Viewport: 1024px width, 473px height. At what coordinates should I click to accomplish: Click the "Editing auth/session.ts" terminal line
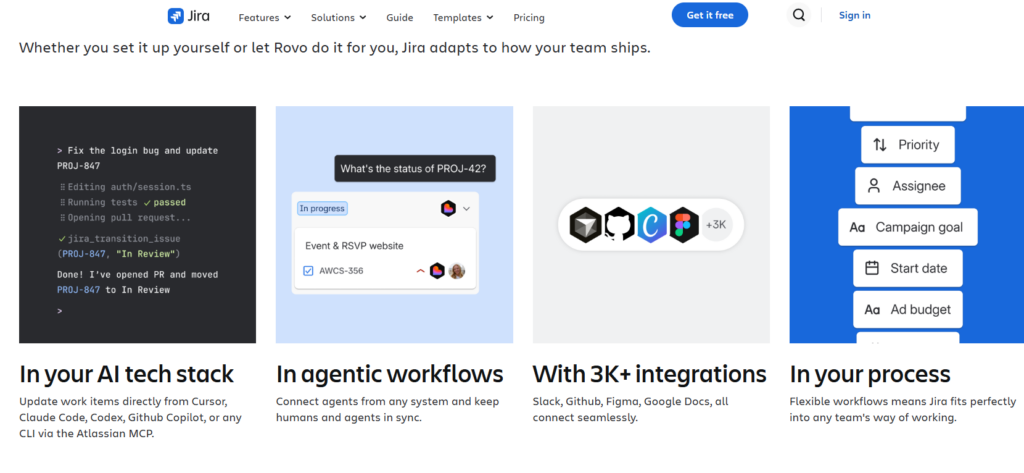pos(125,187)
